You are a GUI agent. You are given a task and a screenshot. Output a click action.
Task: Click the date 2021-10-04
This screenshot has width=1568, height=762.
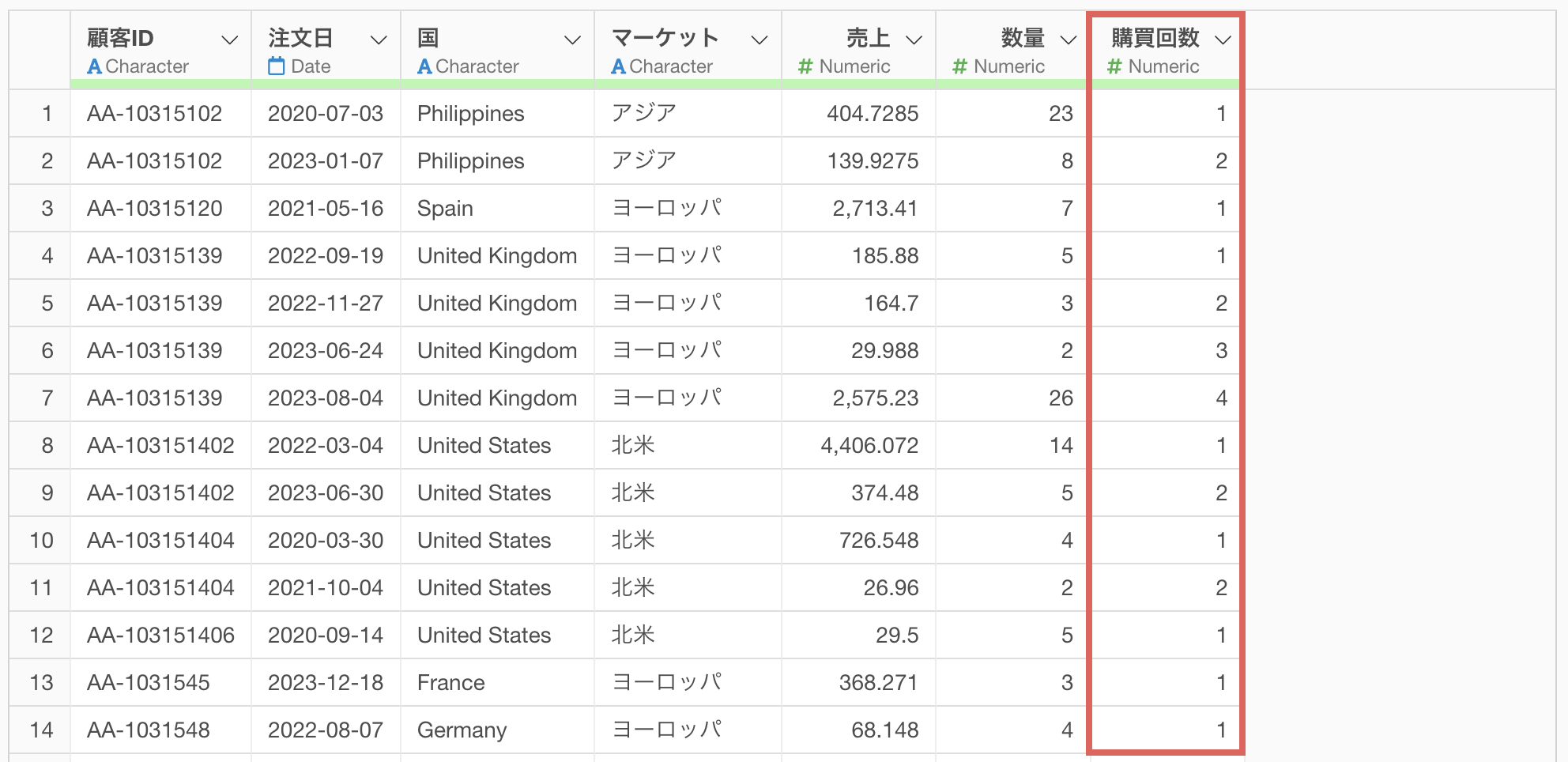coord(326,588)
